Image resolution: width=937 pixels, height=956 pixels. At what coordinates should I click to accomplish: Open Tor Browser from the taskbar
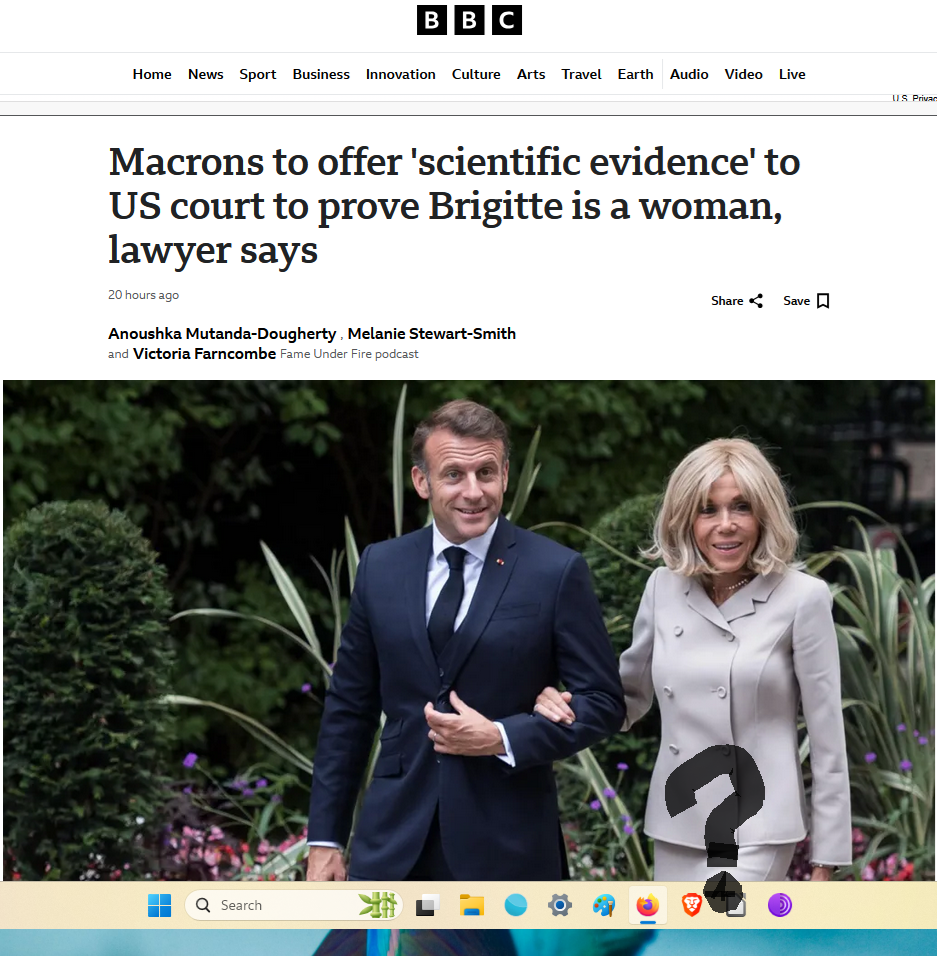780,905
